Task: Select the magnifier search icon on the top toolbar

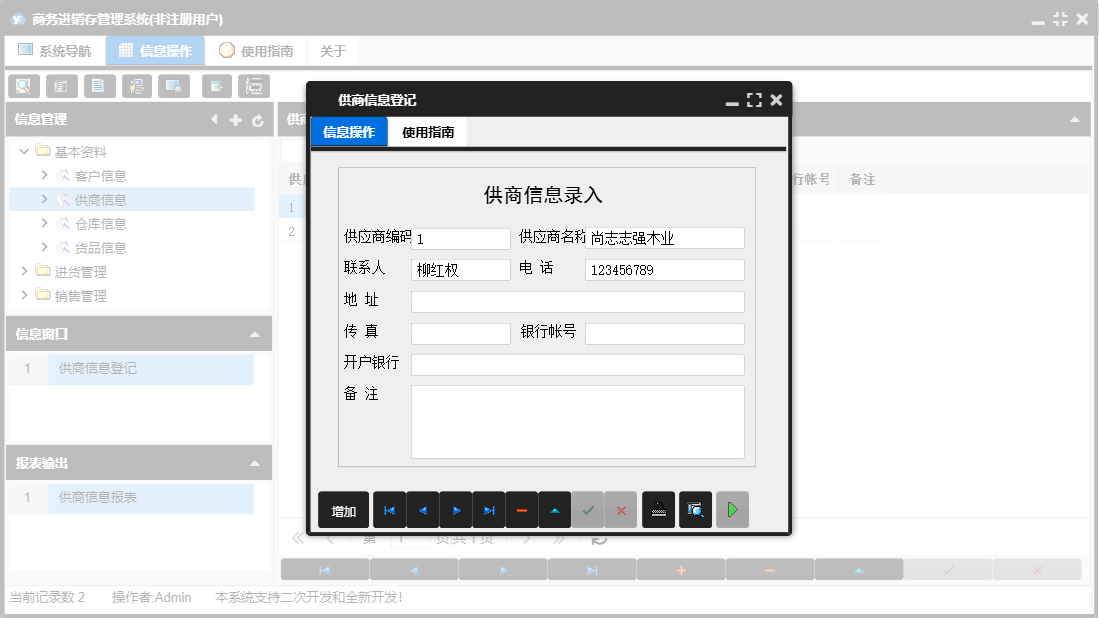Action: (23, 86)
